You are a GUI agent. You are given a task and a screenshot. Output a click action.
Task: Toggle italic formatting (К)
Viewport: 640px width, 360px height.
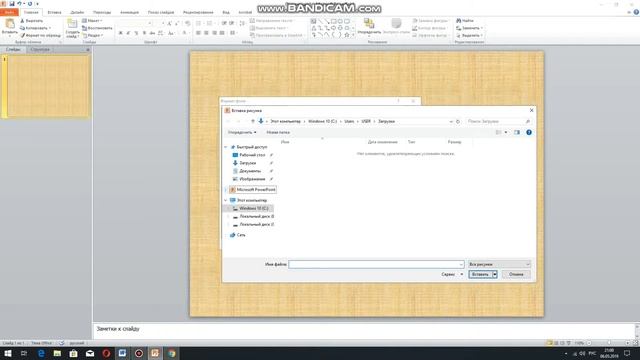[x=128, y=33]
